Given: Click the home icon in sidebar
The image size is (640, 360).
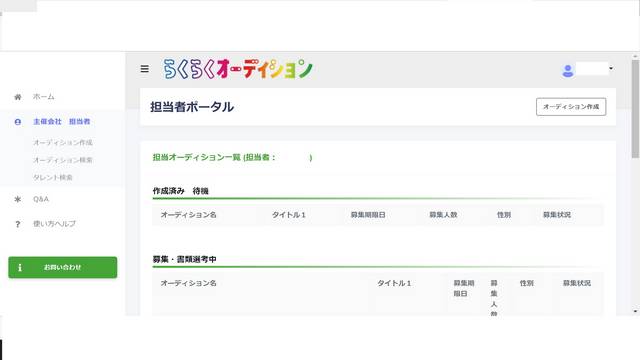Looking at the screenshot, I should point(18,97).
